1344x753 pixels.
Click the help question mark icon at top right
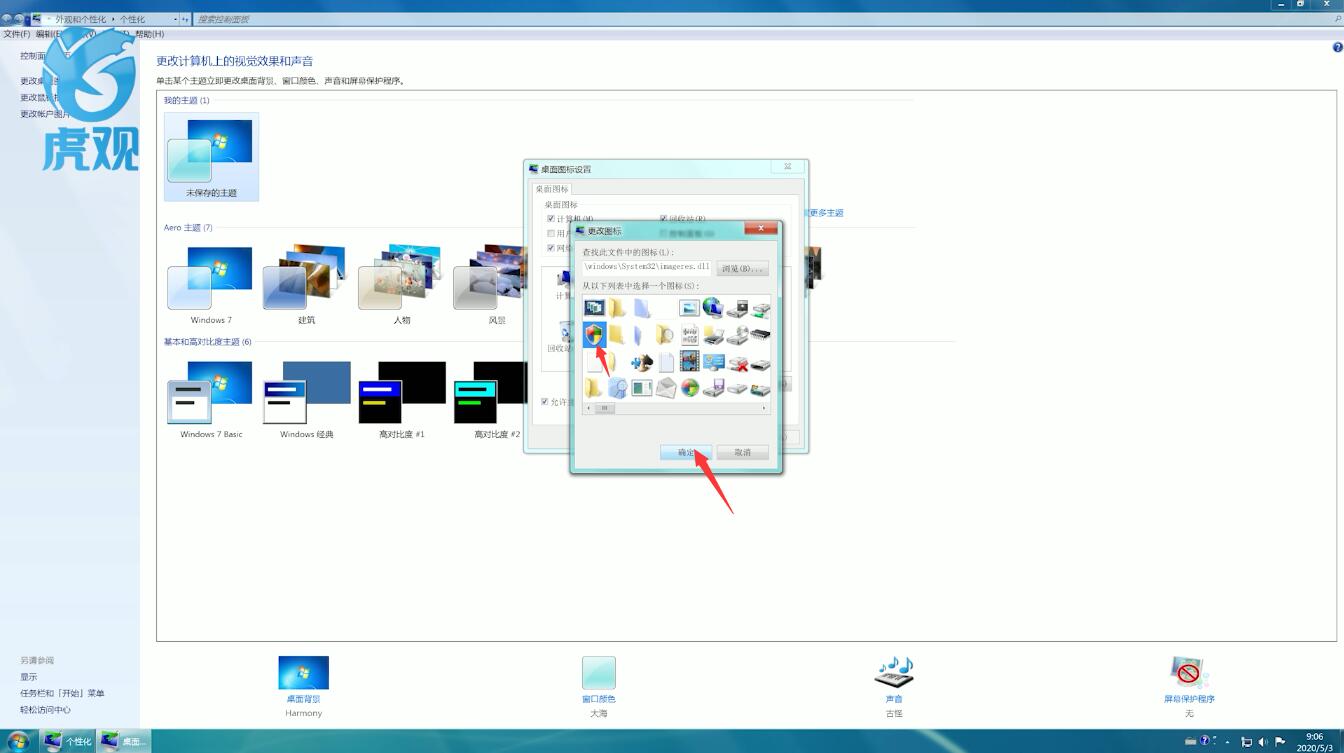[1337, 47]
